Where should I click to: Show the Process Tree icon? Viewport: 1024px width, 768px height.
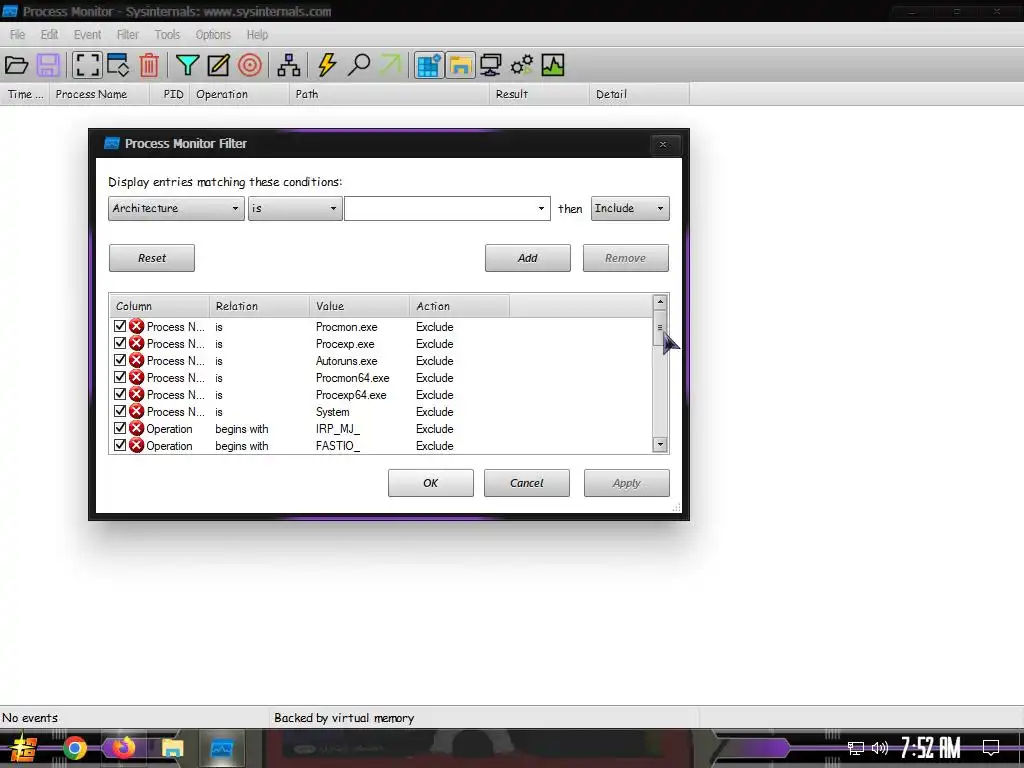pyautogui.click(x=289, y=65)
